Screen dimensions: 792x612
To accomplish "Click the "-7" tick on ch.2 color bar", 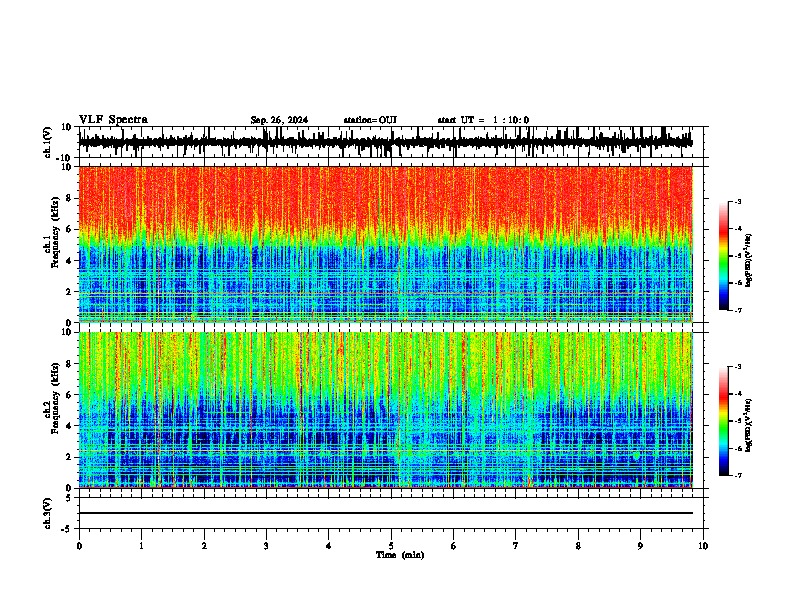I will pyautogui.click(x=737, y=475).
